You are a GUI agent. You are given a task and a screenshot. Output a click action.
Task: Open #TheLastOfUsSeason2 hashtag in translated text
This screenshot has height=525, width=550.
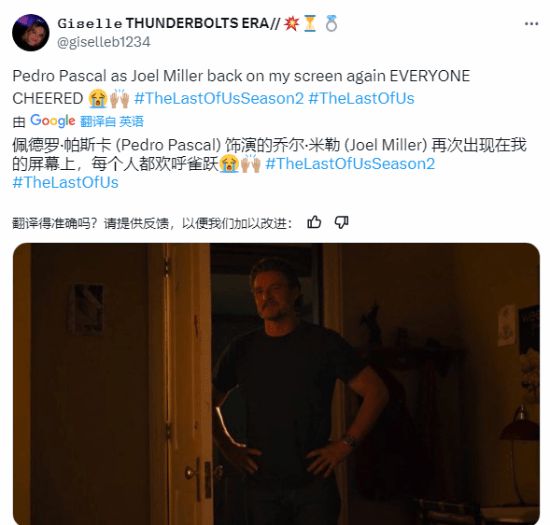pyautogui.click(x=350, y=164)
